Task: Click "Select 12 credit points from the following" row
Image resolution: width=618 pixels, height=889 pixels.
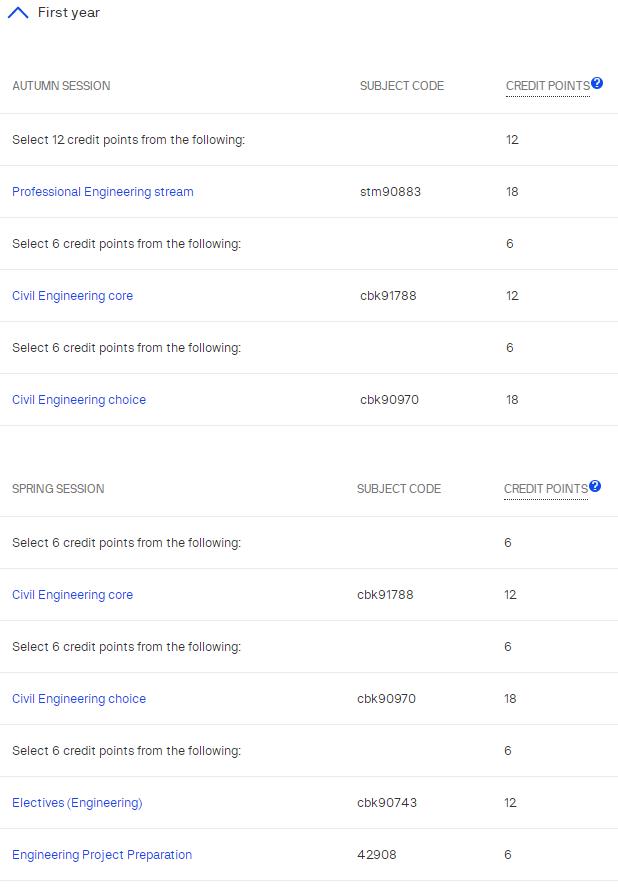Action: click(128, 140)
